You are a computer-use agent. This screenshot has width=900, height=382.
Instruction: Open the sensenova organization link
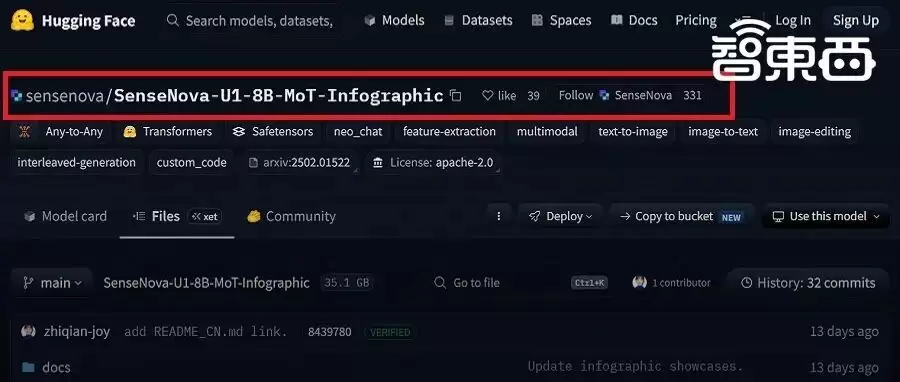65,96
